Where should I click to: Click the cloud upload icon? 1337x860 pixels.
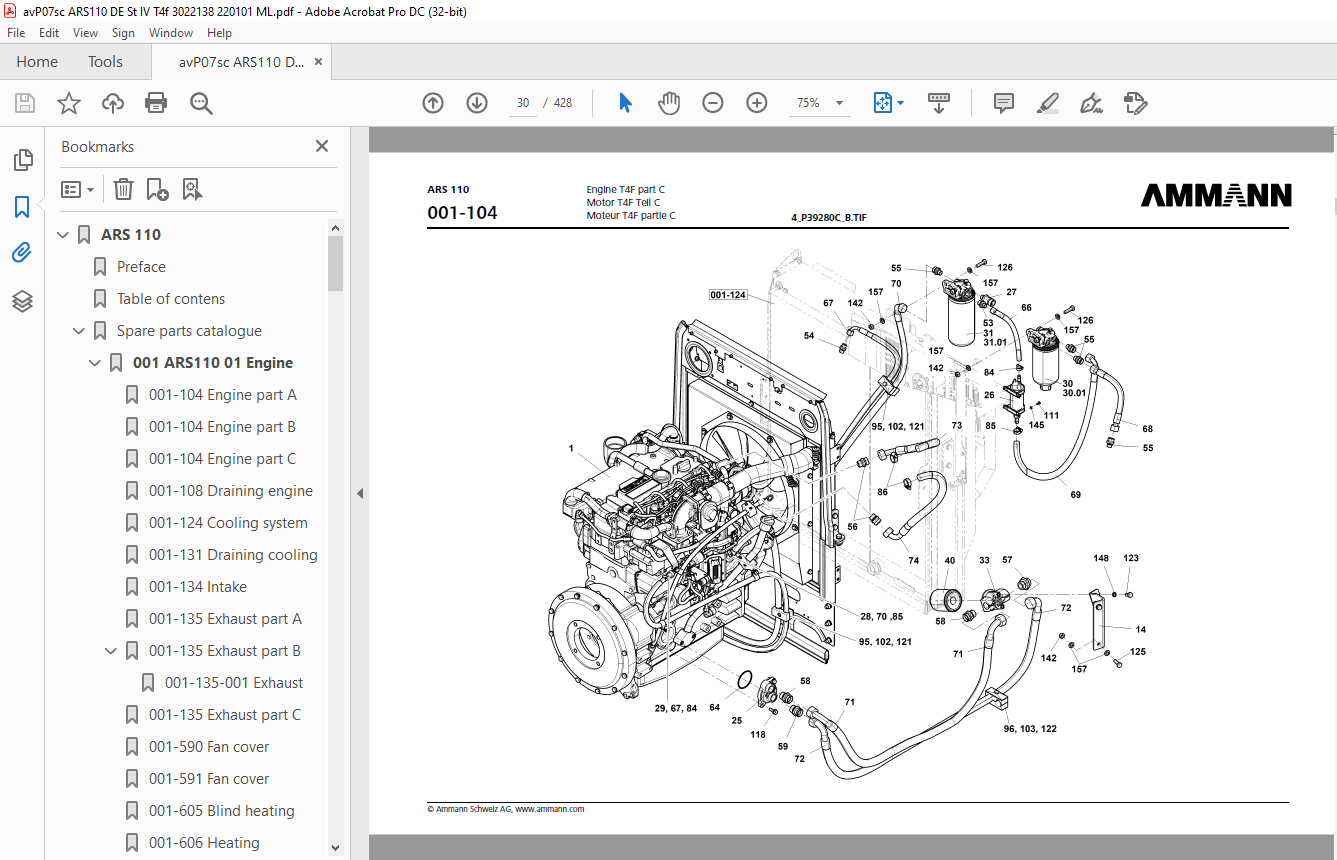point(113,103)
